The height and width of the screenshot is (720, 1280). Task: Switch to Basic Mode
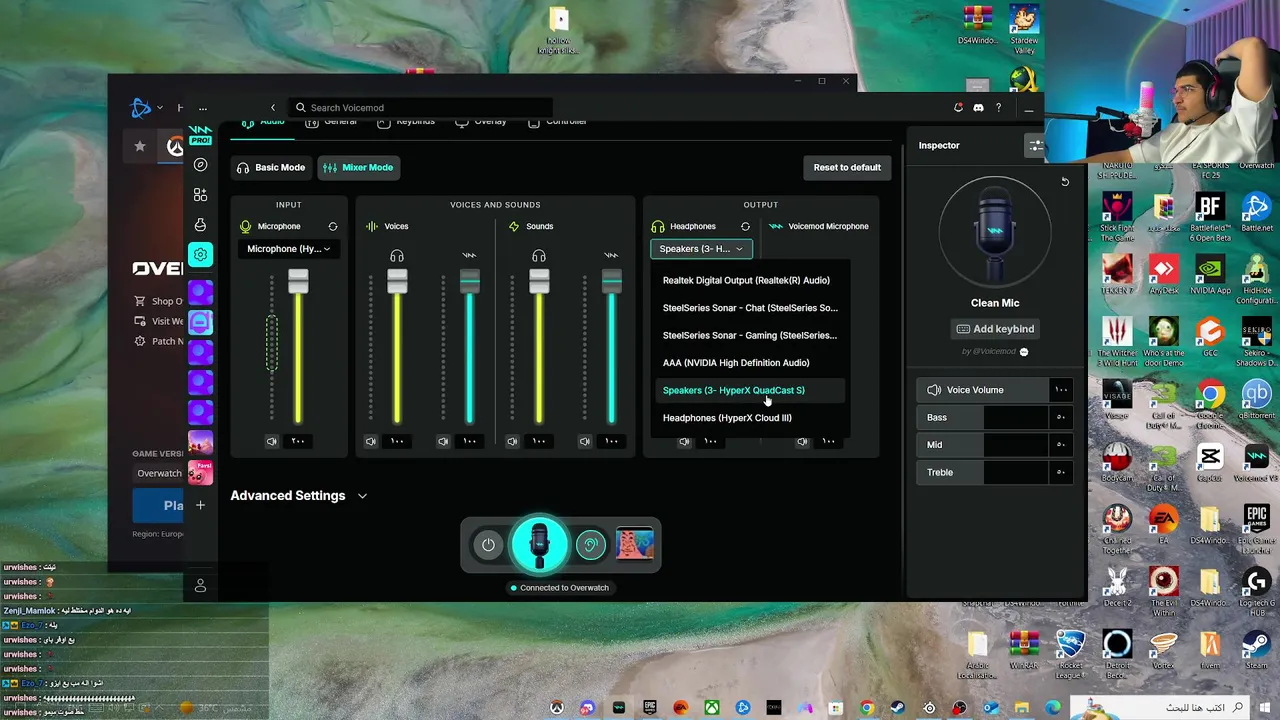271,168
